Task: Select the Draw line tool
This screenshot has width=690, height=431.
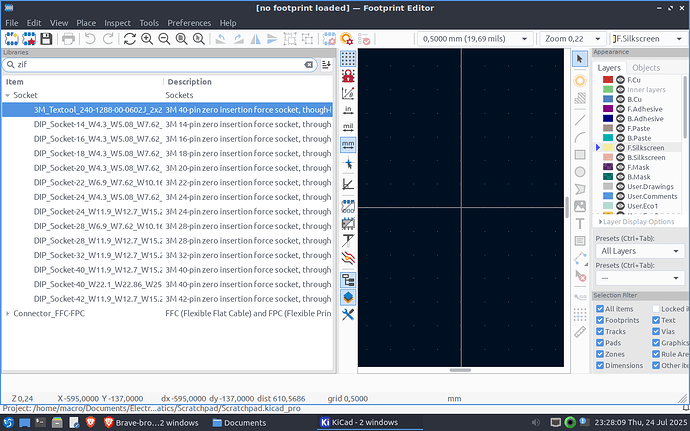Action: pos(580,120)
